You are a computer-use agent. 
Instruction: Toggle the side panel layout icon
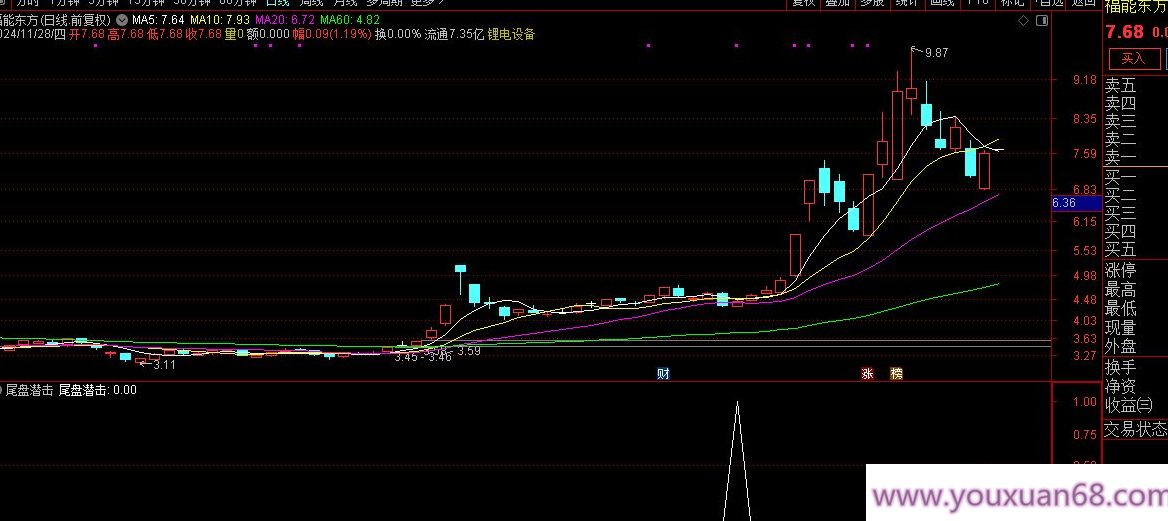(x=1043, y=20)
